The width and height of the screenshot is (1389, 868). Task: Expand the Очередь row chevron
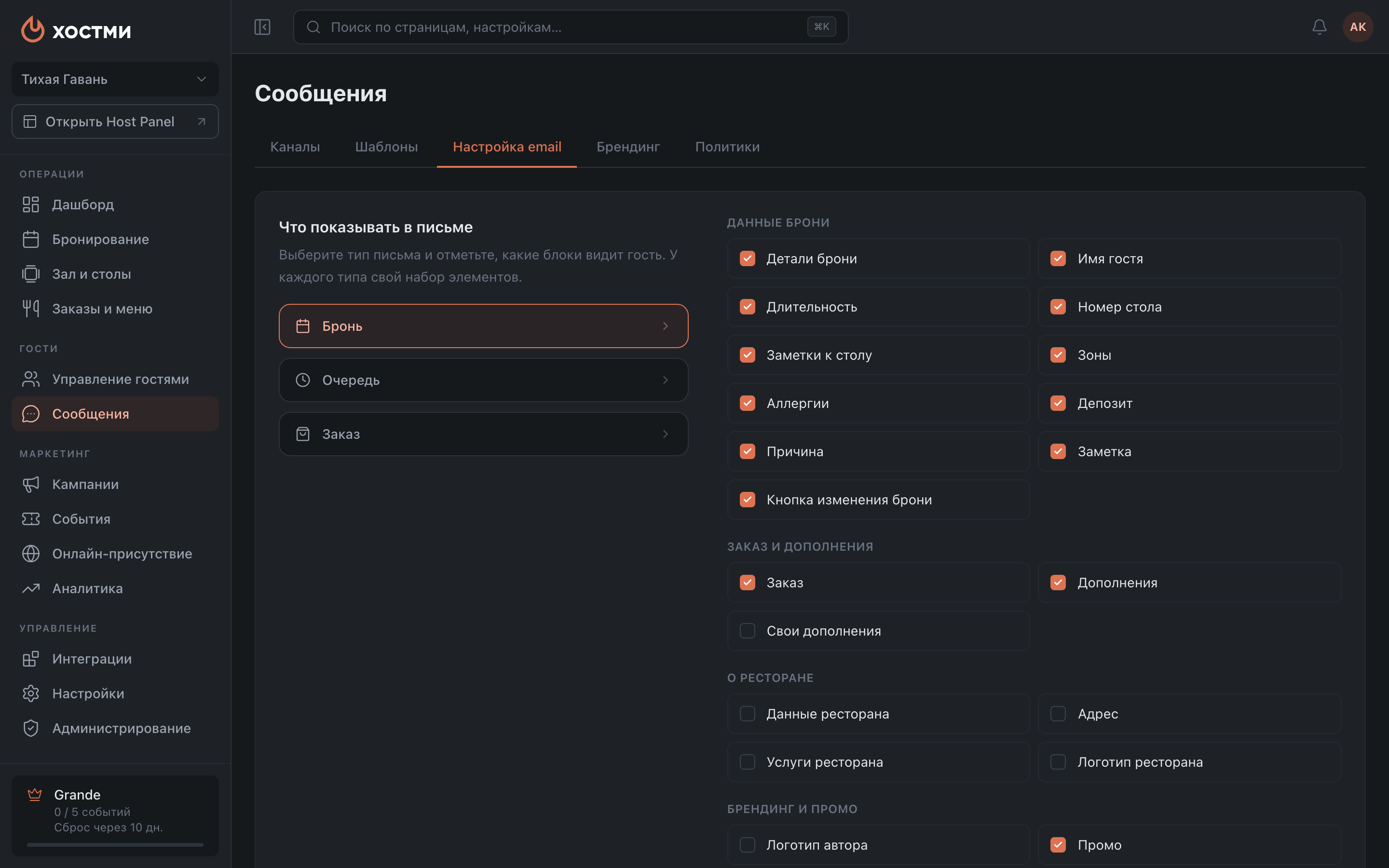665,380
